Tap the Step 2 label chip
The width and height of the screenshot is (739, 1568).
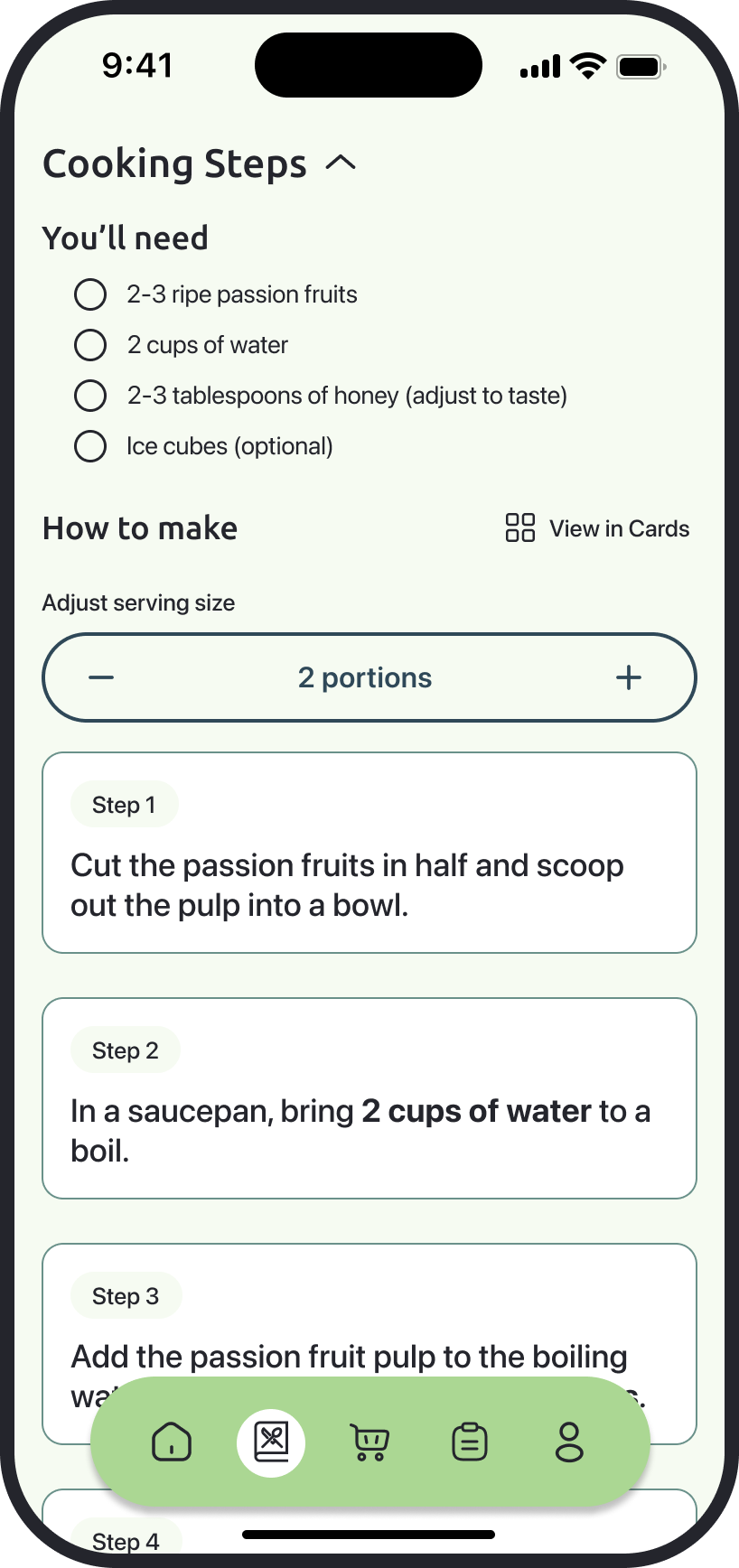(126, 1050)
